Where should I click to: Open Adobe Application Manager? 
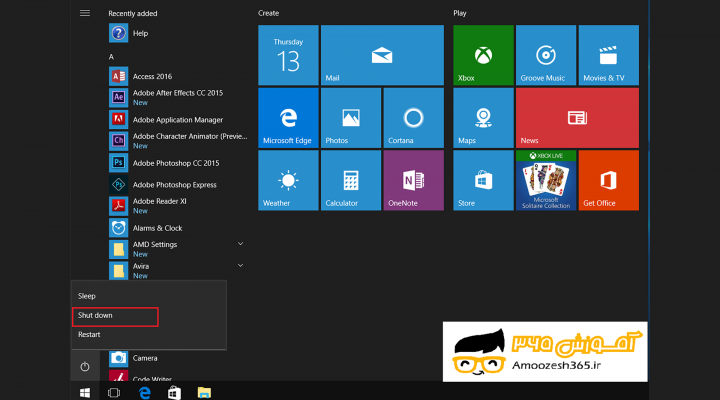click(x=178, y=119)
